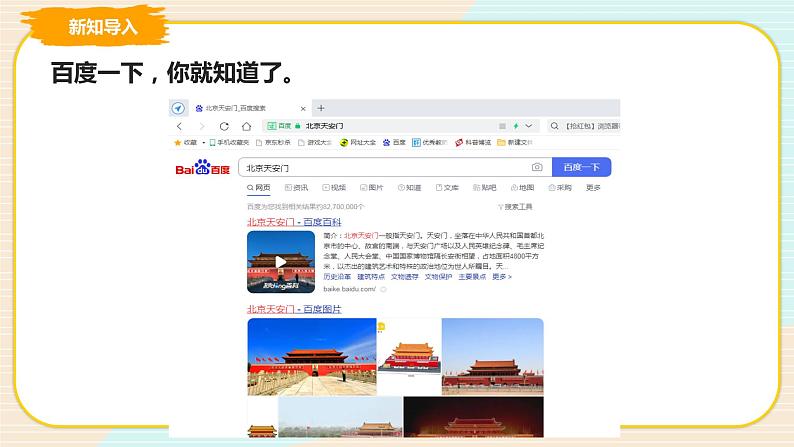Click the browser back arrow

point(179,127)
